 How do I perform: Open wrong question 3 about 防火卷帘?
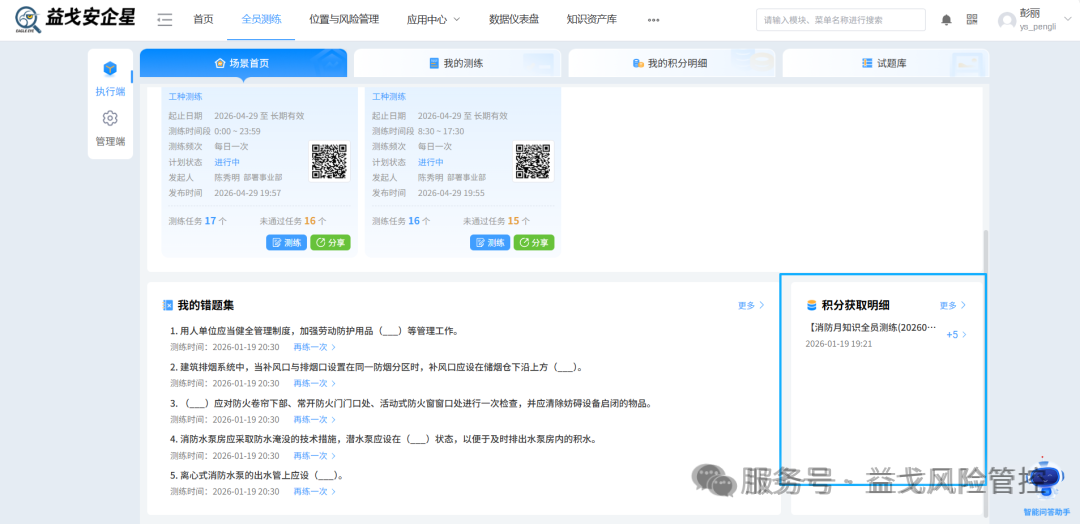click(x=411, y=403)
